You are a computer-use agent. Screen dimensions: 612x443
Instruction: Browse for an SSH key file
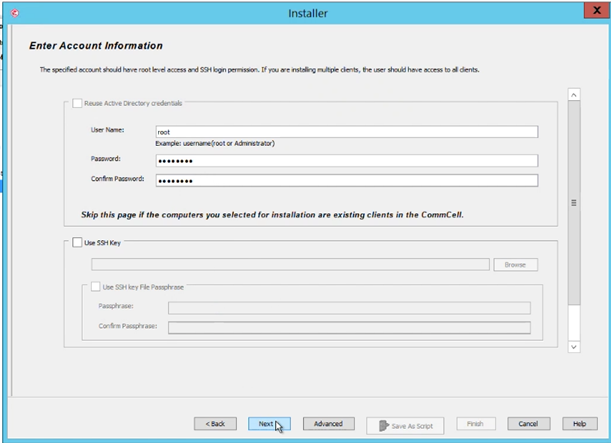[515, 264]
